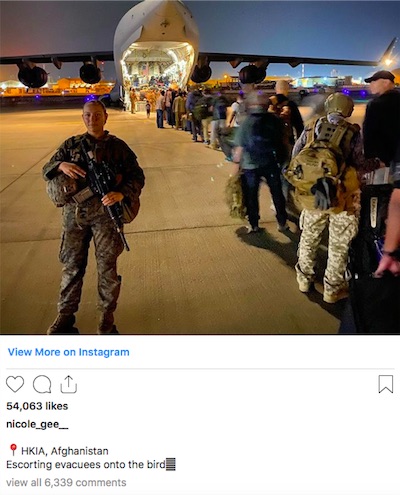Open comments via the speech bubble icon
This screenshot has width=400, height=495.
(42, 384)
